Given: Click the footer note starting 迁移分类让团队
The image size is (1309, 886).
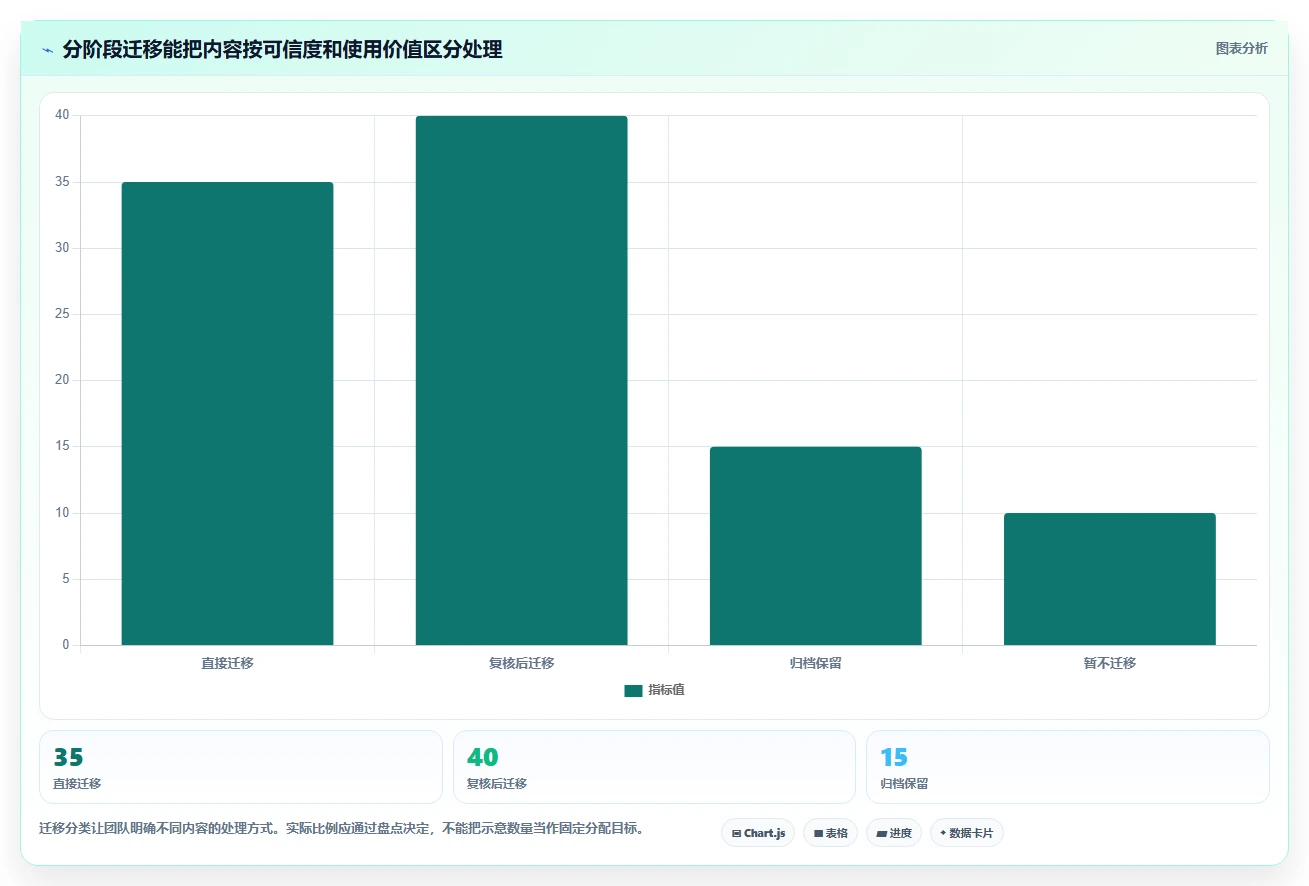Looking at the screenshot, I should pyautogui.click(x=343, y=829).
